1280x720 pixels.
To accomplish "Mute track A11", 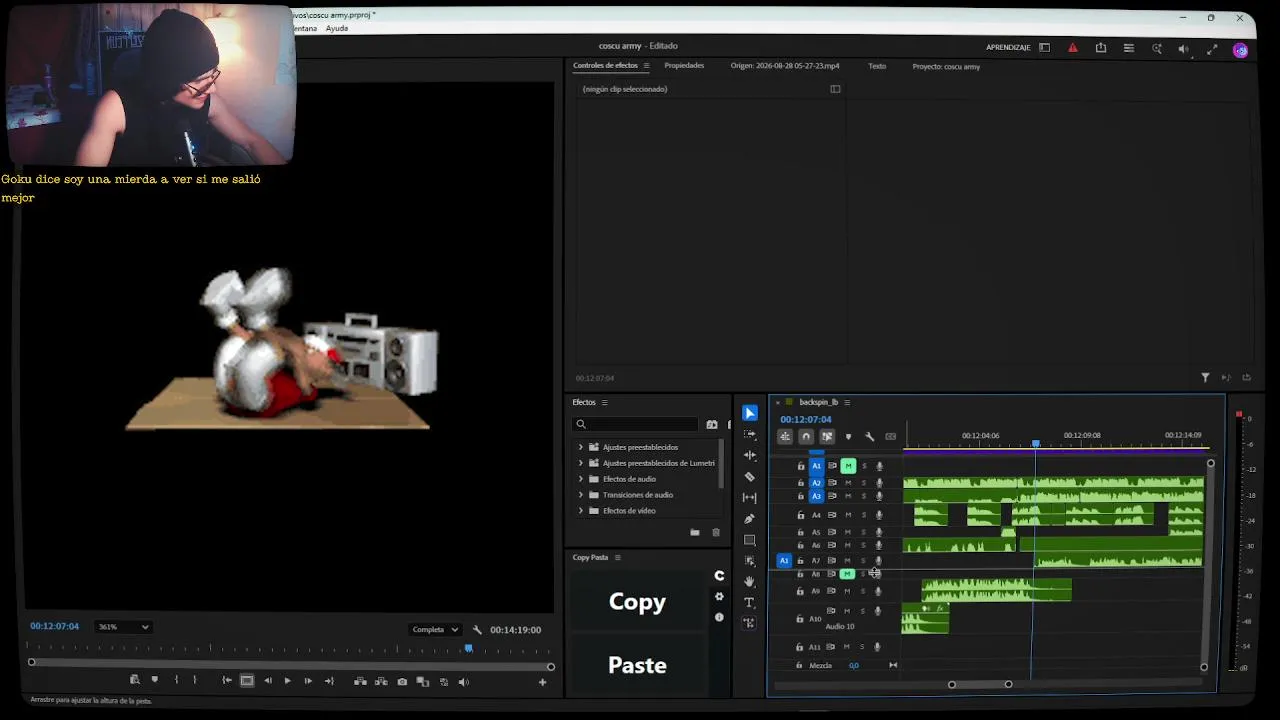I will [x=848, y=647].
